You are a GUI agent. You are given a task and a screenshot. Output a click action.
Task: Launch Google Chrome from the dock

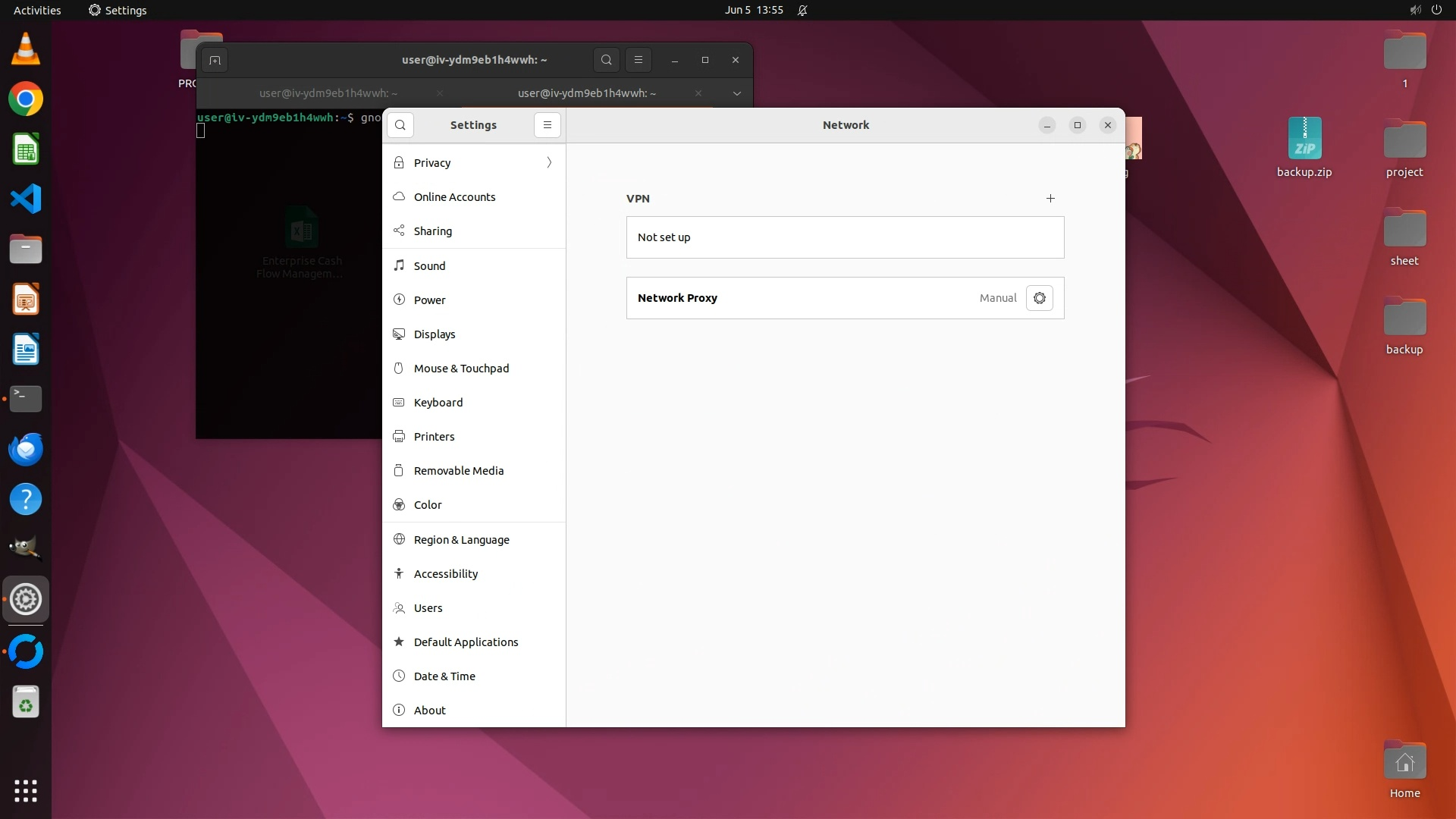pyautogui.click(x=26, y=99)
